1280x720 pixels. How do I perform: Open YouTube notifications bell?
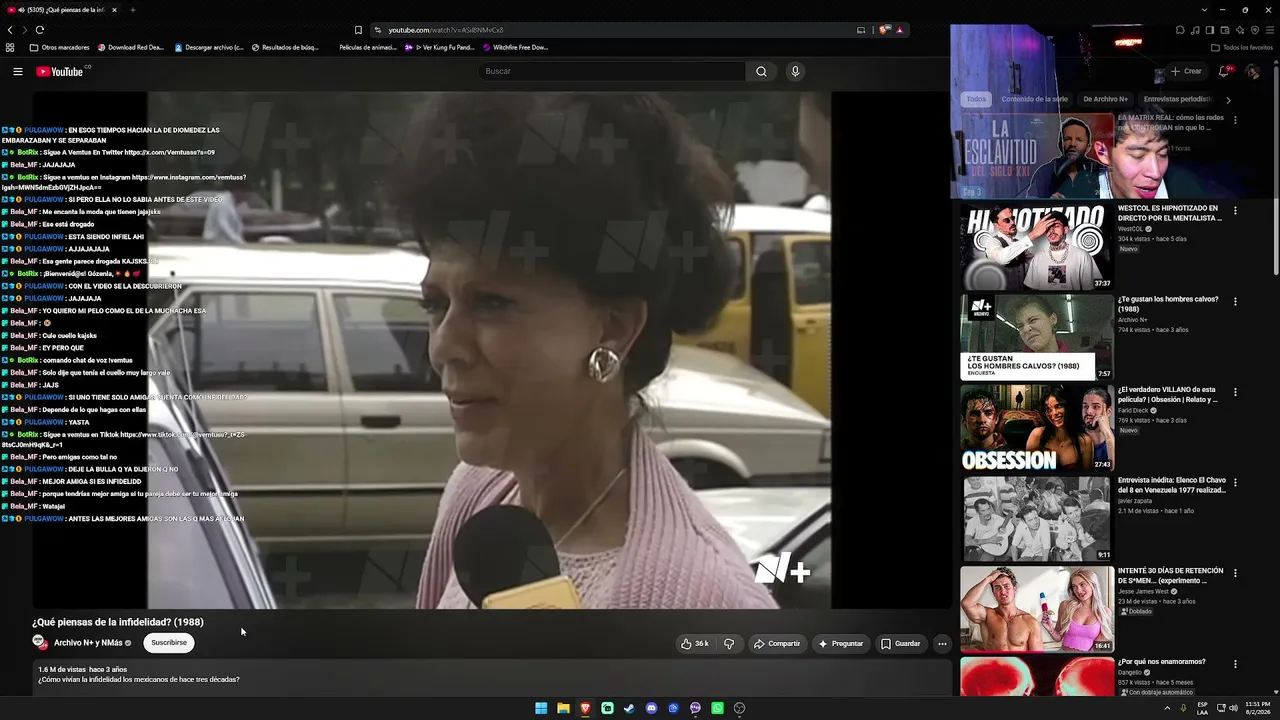click(x=1224, y=71)
